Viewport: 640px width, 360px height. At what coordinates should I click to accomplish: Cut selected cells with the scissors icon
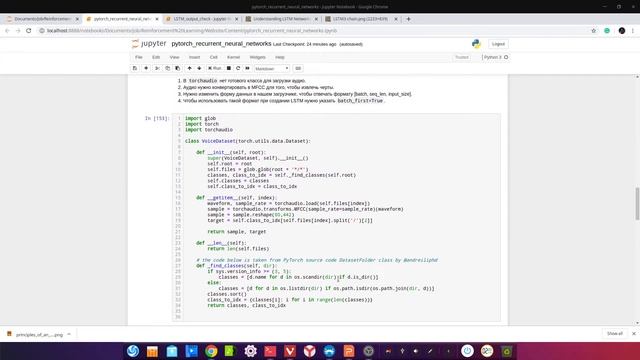click(x=157, y=68)
